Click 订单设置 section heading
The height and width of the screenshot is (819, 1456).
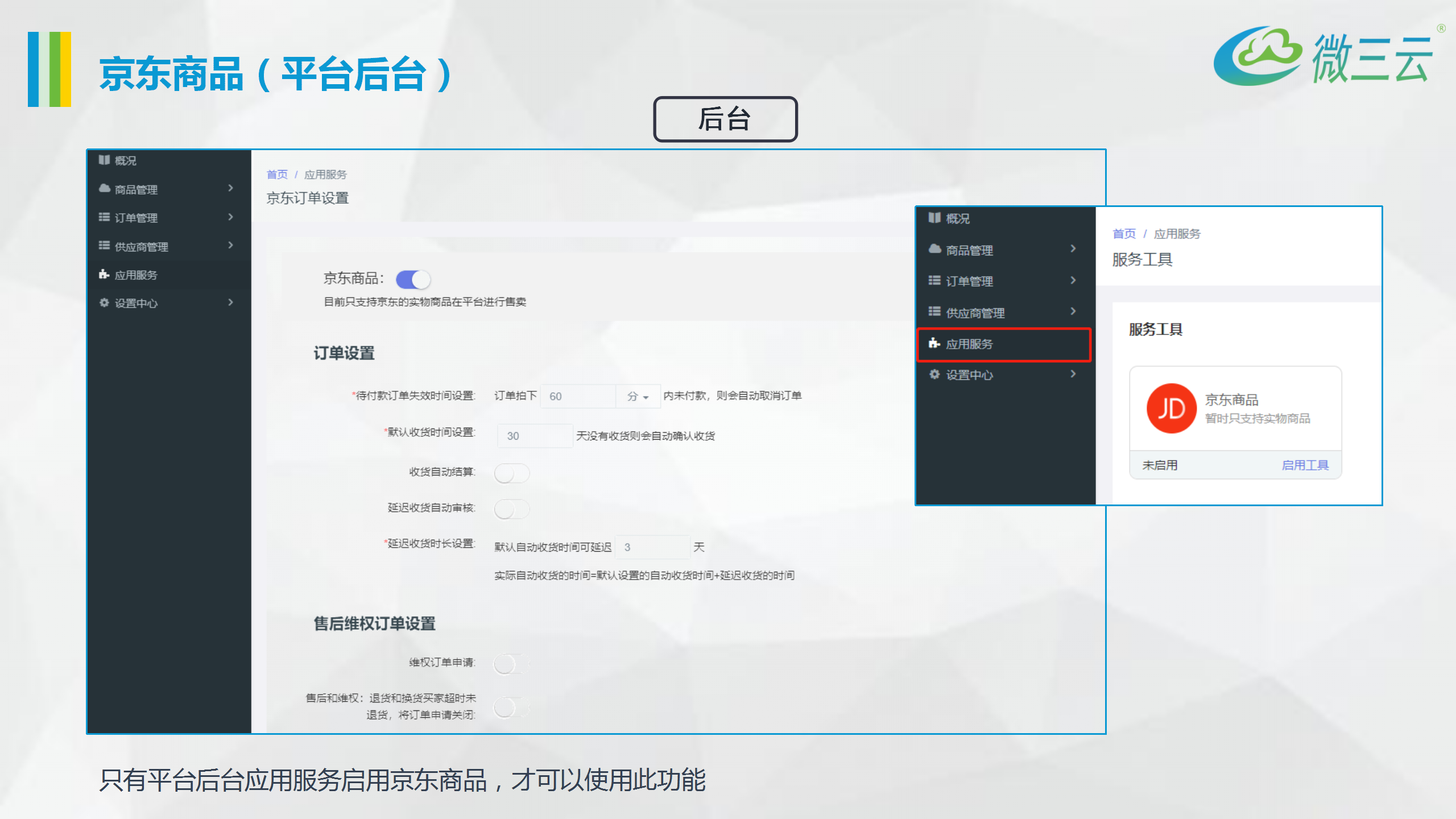click(344, 353)
